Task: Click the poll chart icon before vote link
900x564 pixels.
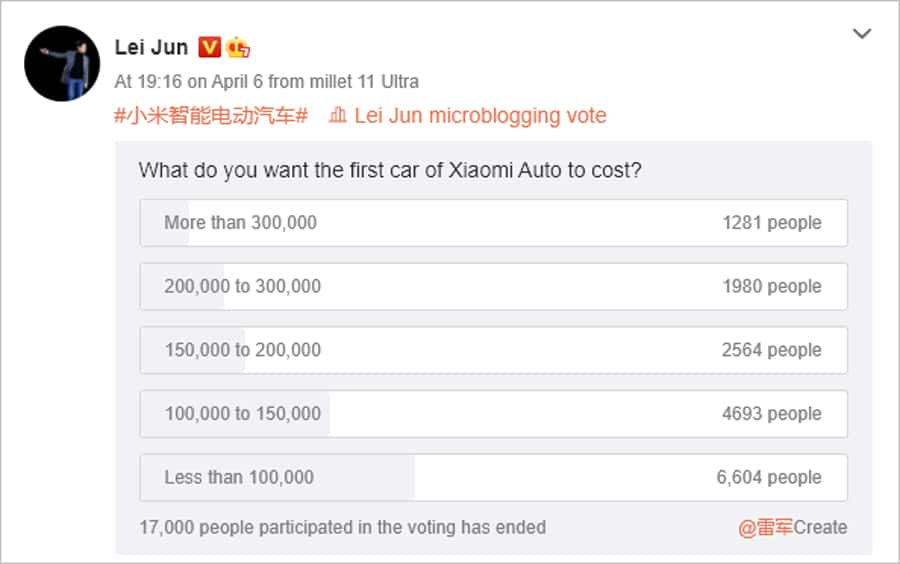Action: (337, 116)
